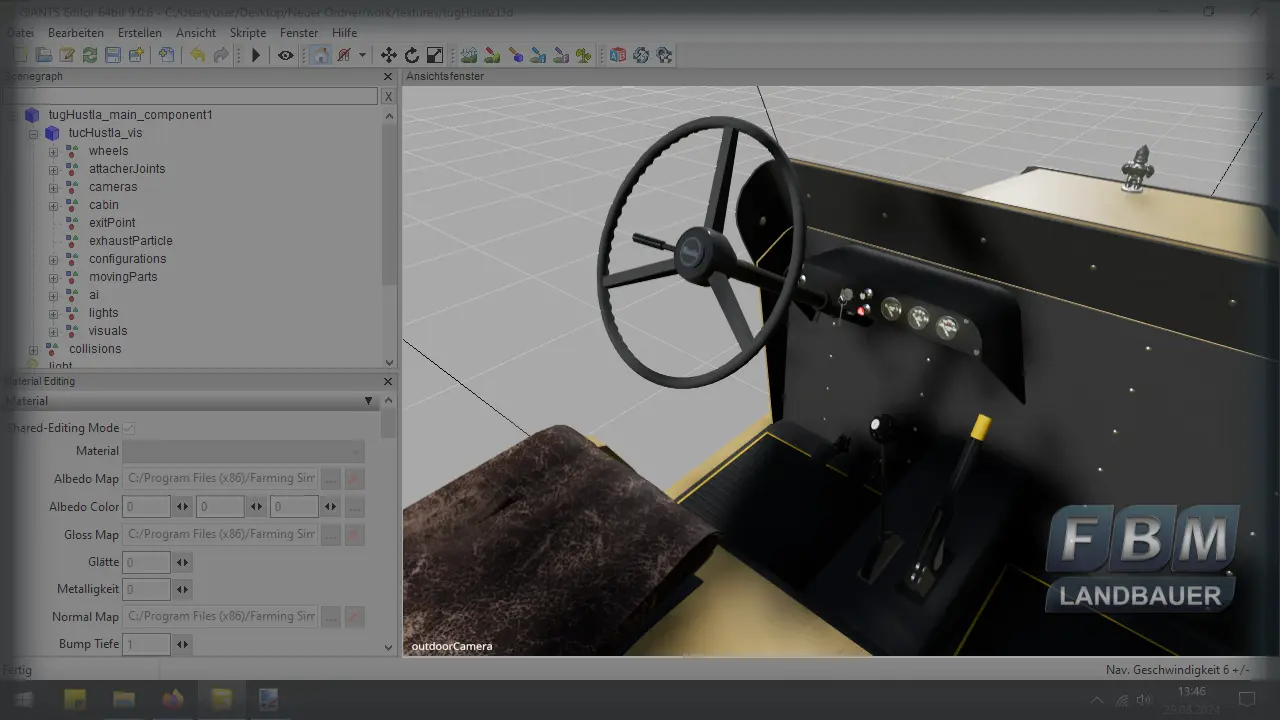The width and height of the screenshot is (1280, 720).
Task: Click the Redo arrow icon
Action: pos(221,55)
